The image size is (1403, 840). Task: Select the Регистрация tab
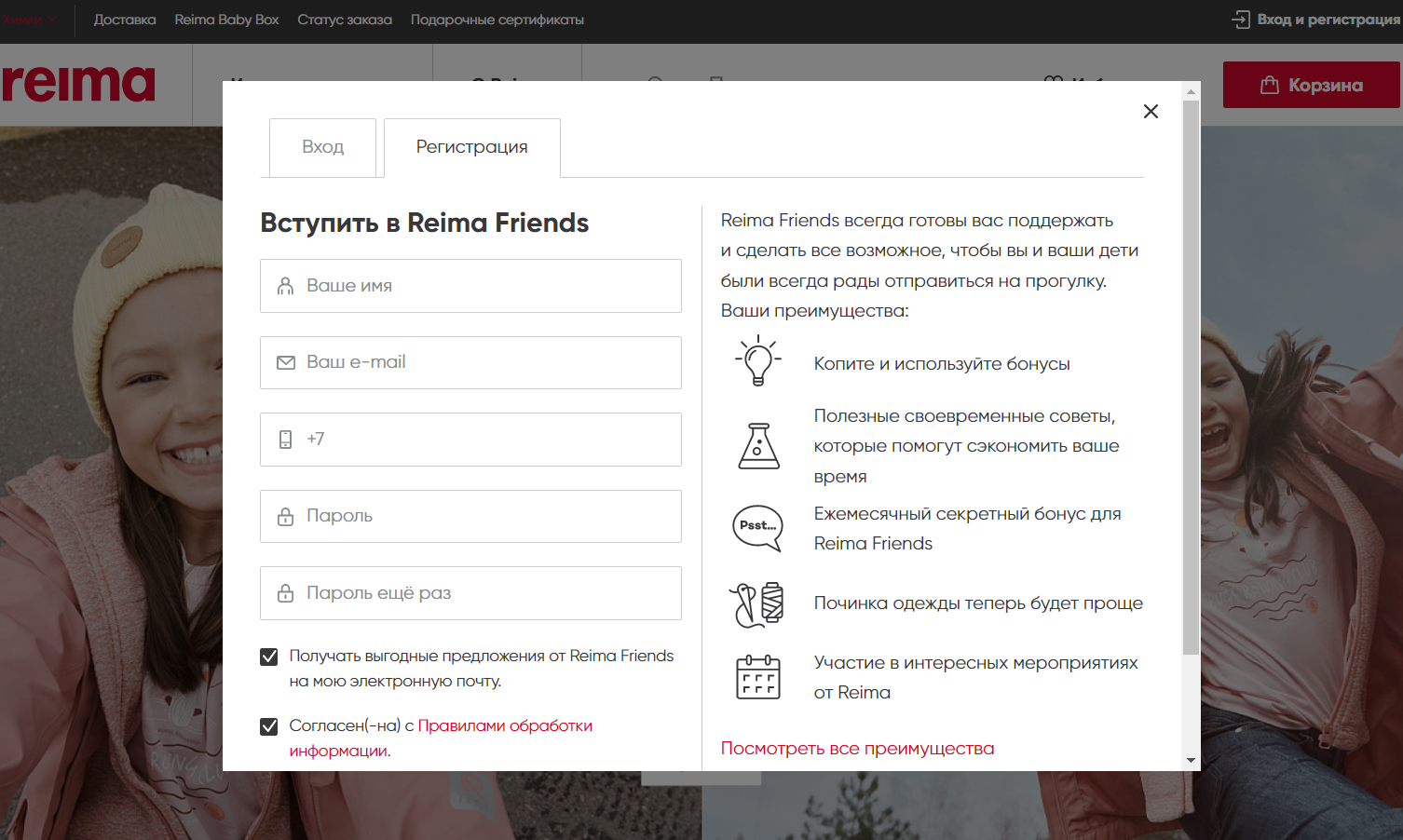click(472, 147)
